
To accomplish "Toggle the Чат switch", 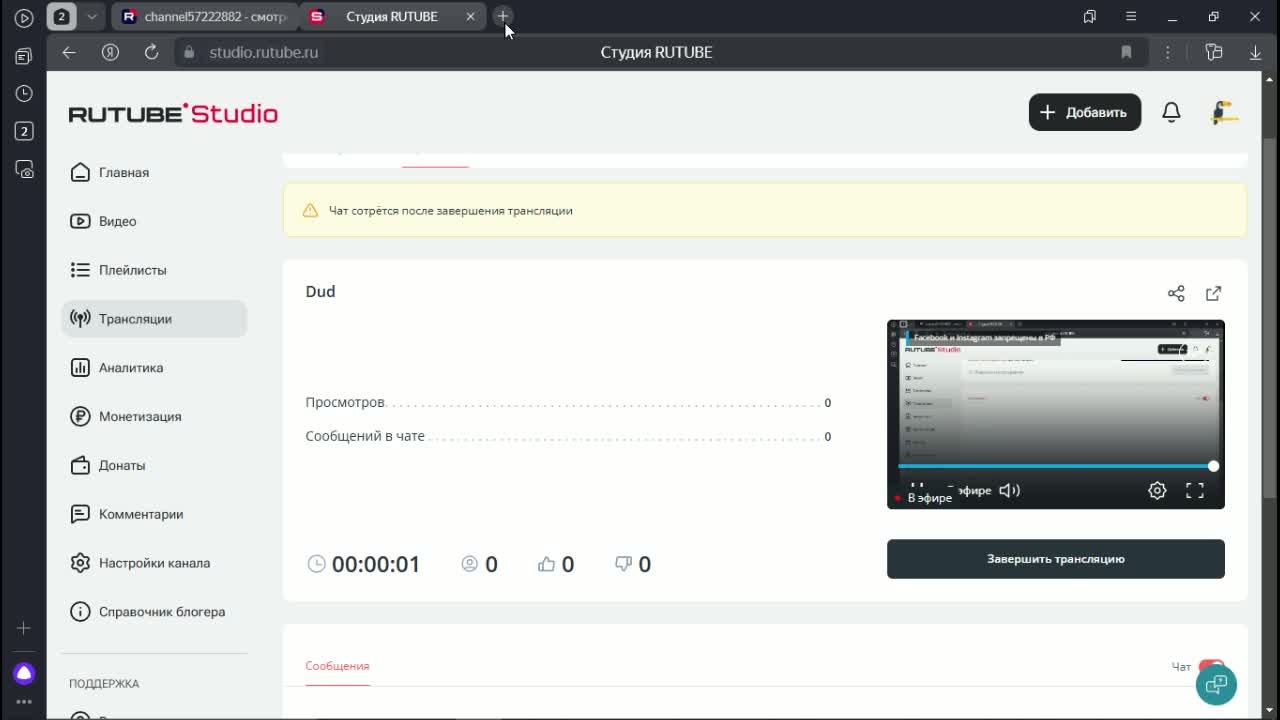I will (1211, 666).
